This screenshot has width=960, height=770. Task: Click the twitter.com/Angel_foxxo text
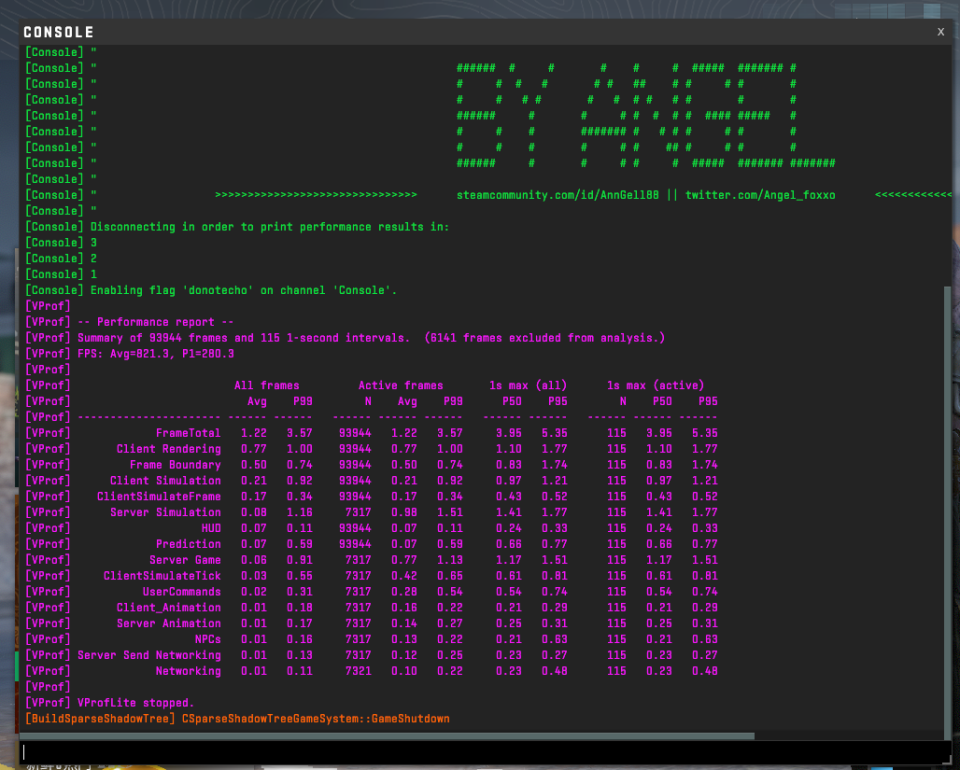coord(760,195)
